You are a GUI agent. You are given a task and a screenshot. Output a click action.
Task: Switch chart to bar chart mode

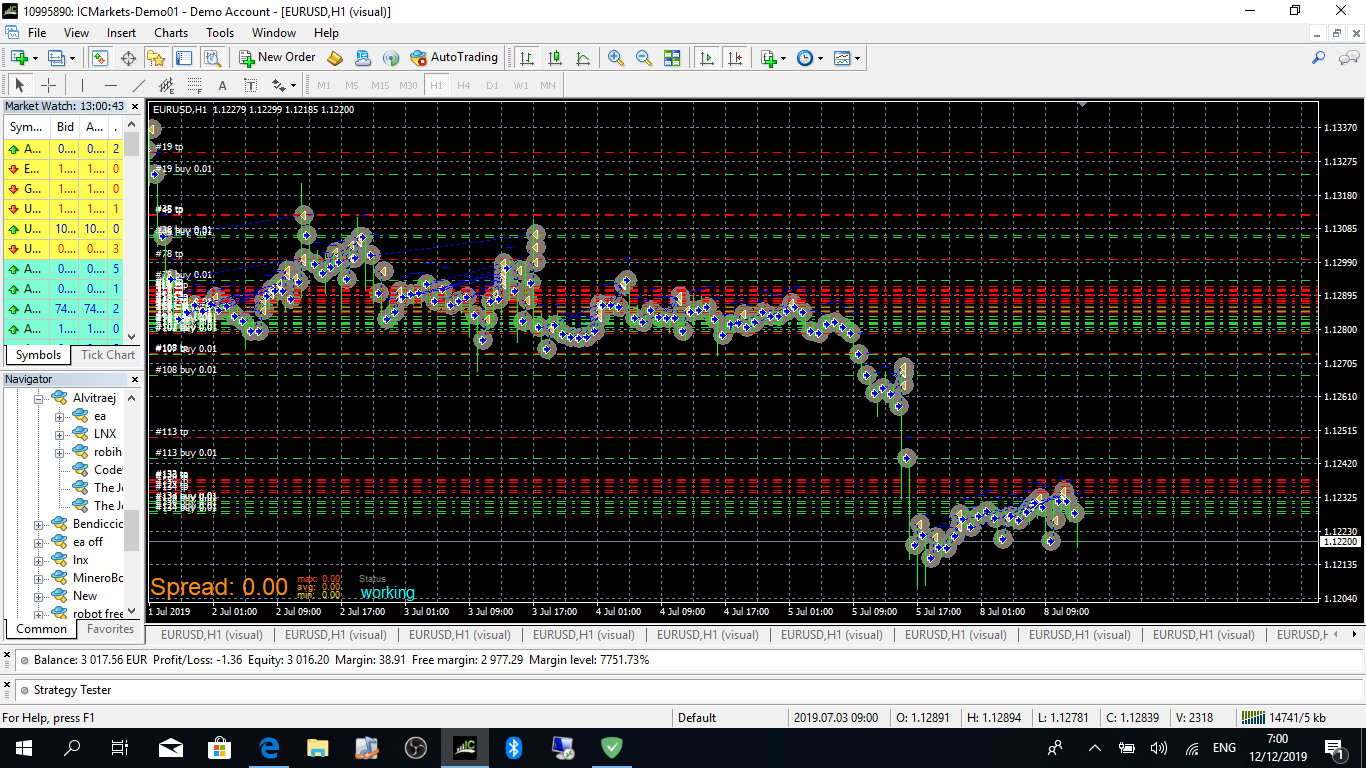pyautogui.click(x=527, y=58)
